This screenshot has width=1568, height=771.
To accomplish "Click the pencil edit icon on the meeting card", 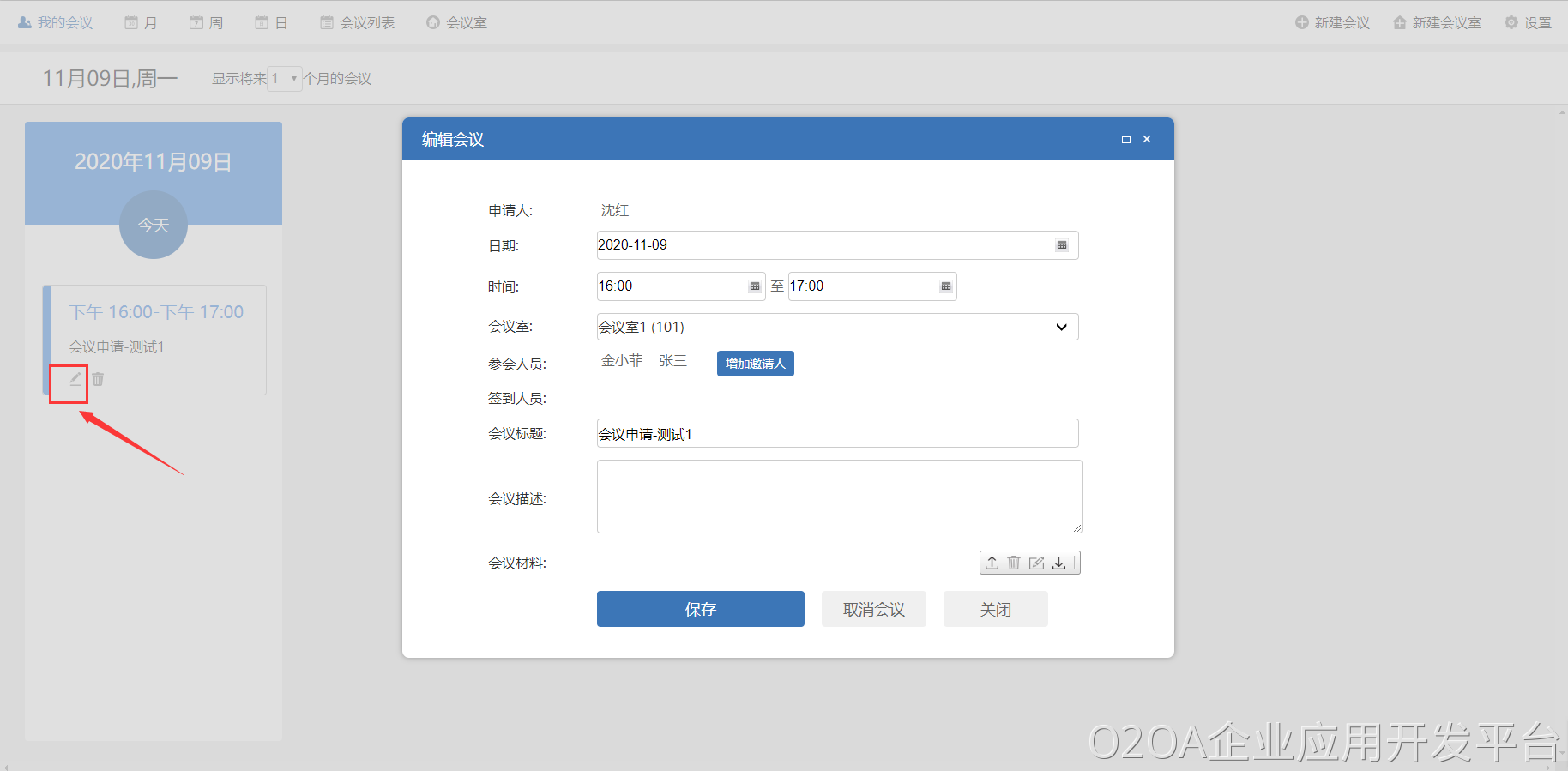I will click(x=75, y=378).
